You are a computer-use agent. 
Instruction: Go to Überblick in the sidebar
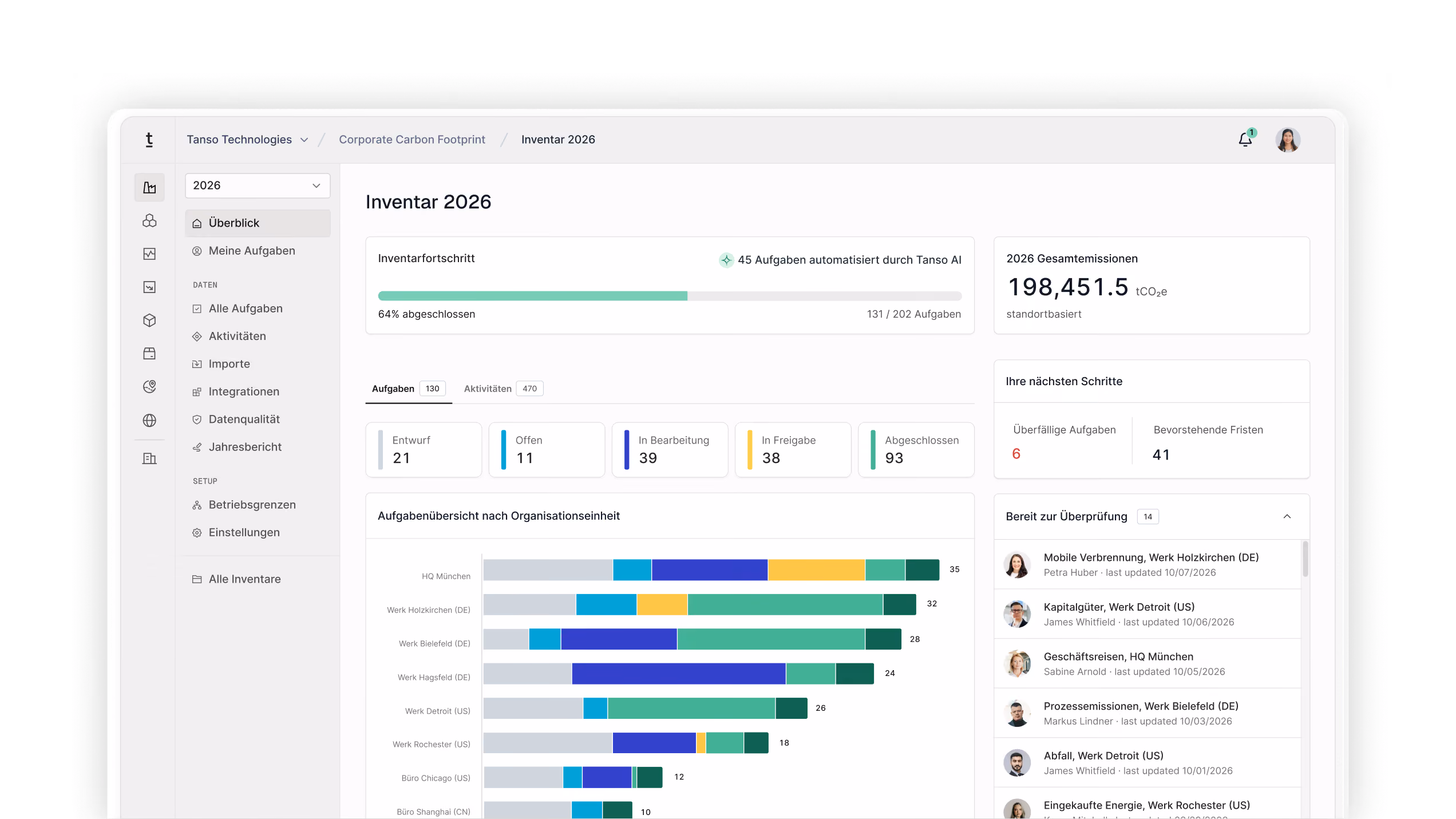tap(258, 223)
